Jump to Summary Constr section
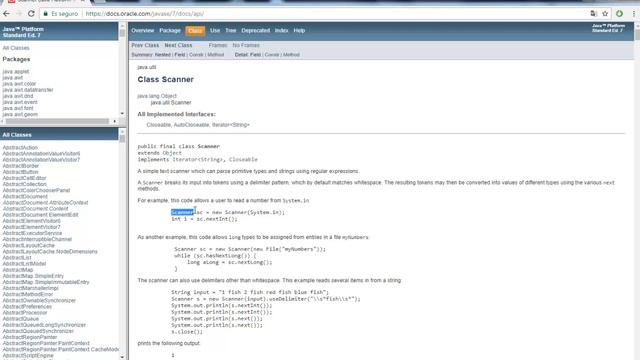Screen dimensions: 640x360 tap(196, 55)
